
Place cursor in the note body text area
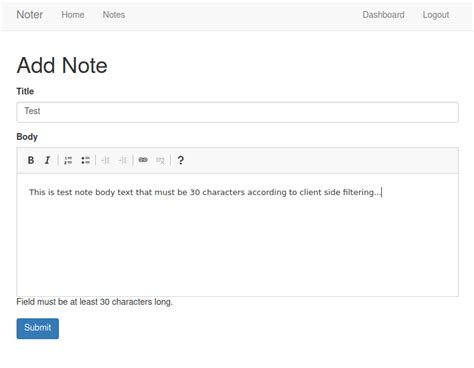237,235
